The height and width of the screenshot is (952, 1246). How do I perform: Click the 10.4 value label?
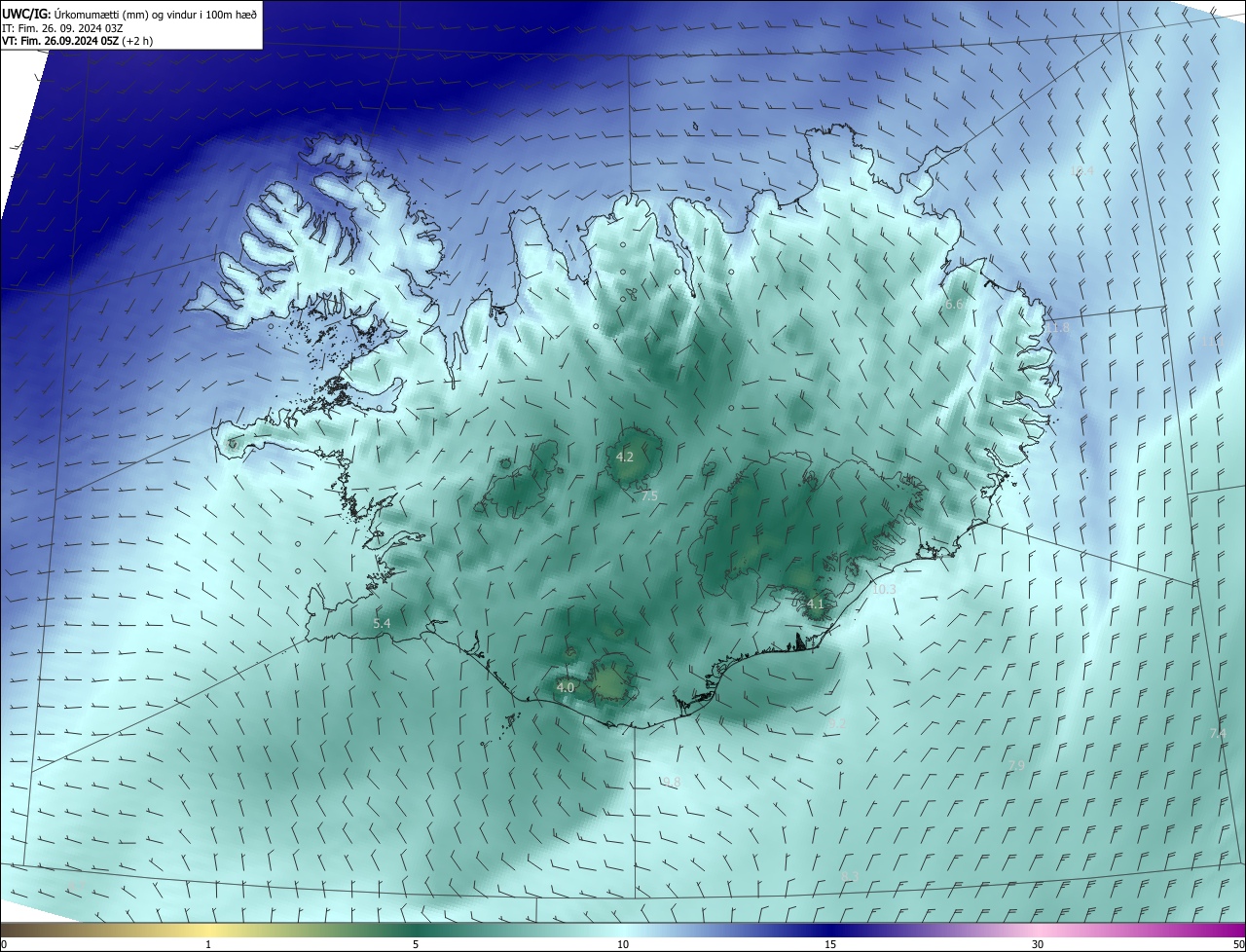pos(1081,170)
